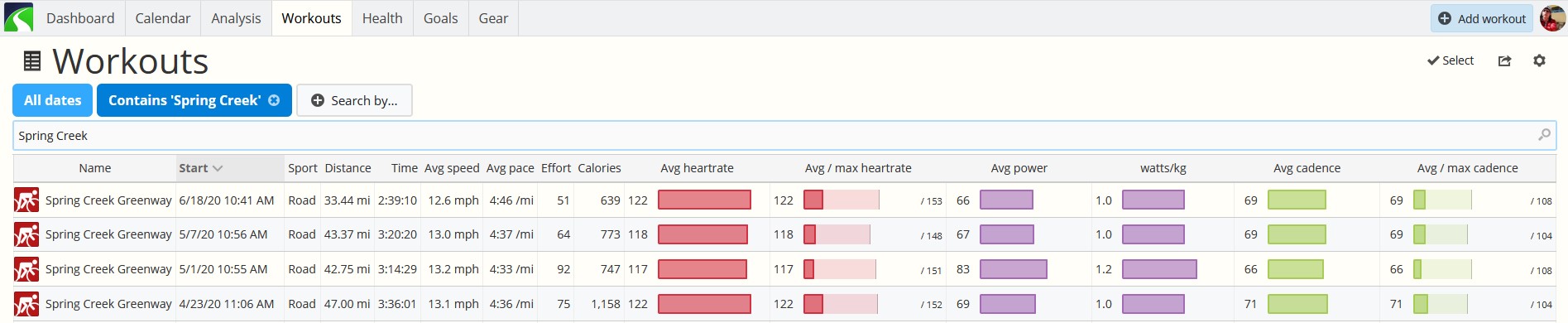Open the user profile avatar
1568x323 pixels.
coord(1552,18)
